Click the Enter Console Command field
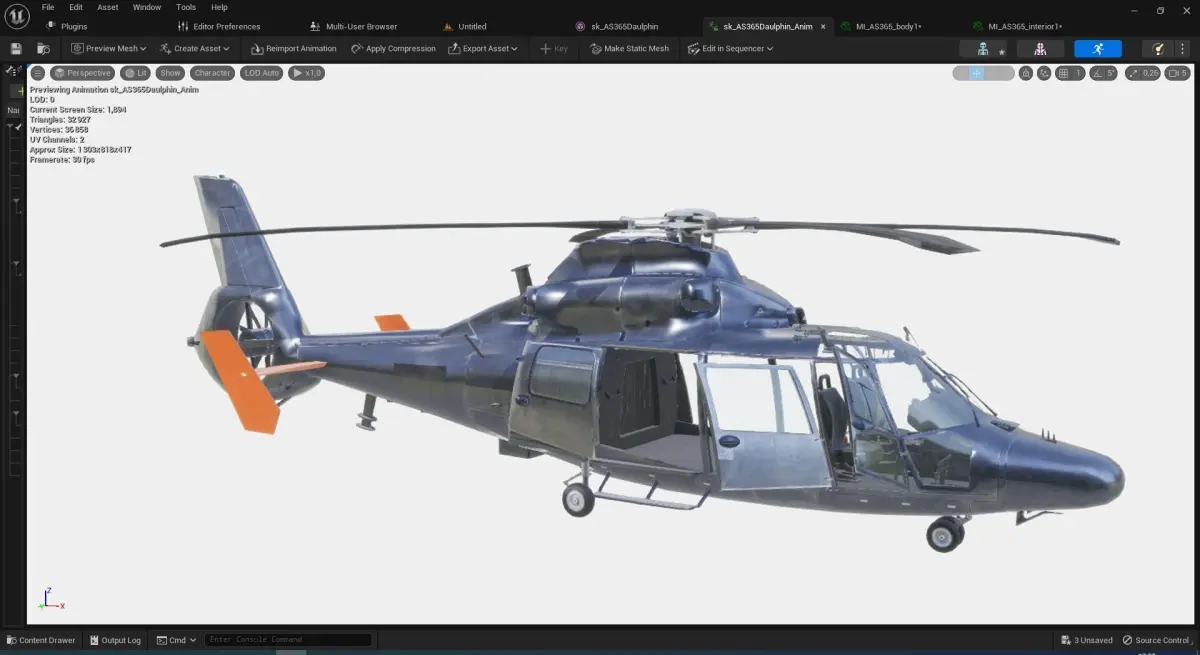The height and width of the screenshot is (655, 1200). pyautogui.click(x=288, y=640)
